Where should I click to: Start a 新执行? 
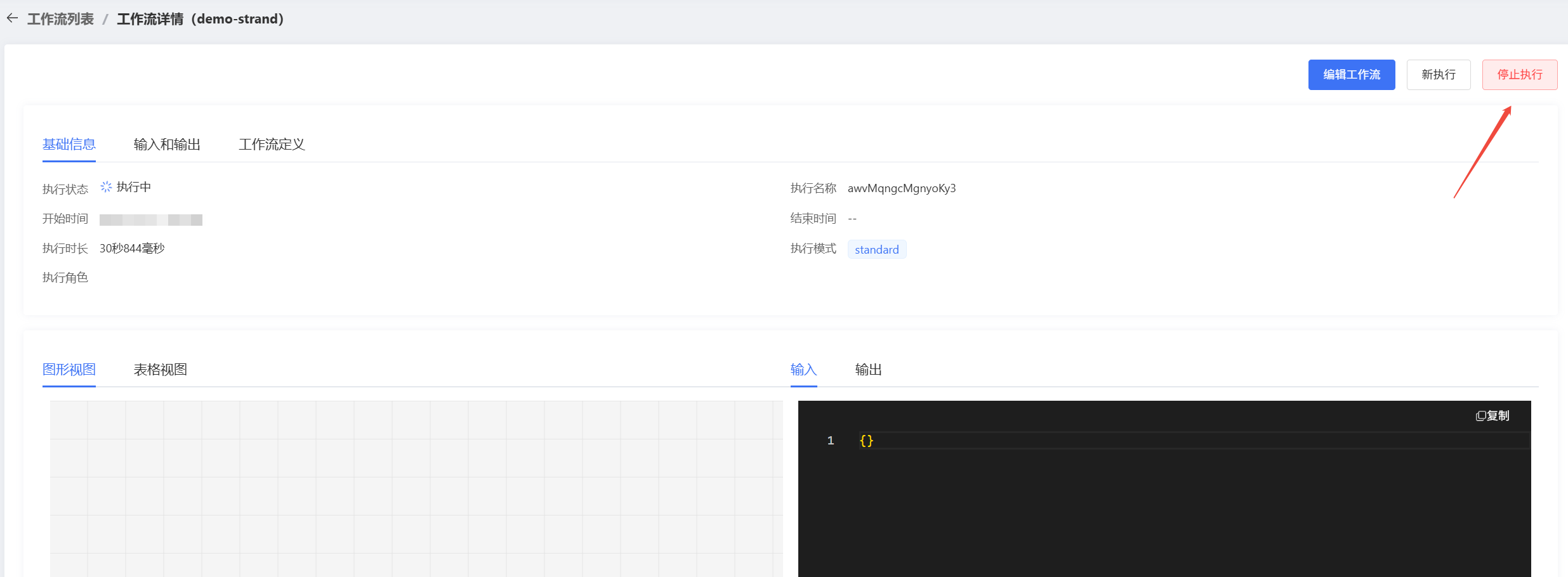[1439, 75]
